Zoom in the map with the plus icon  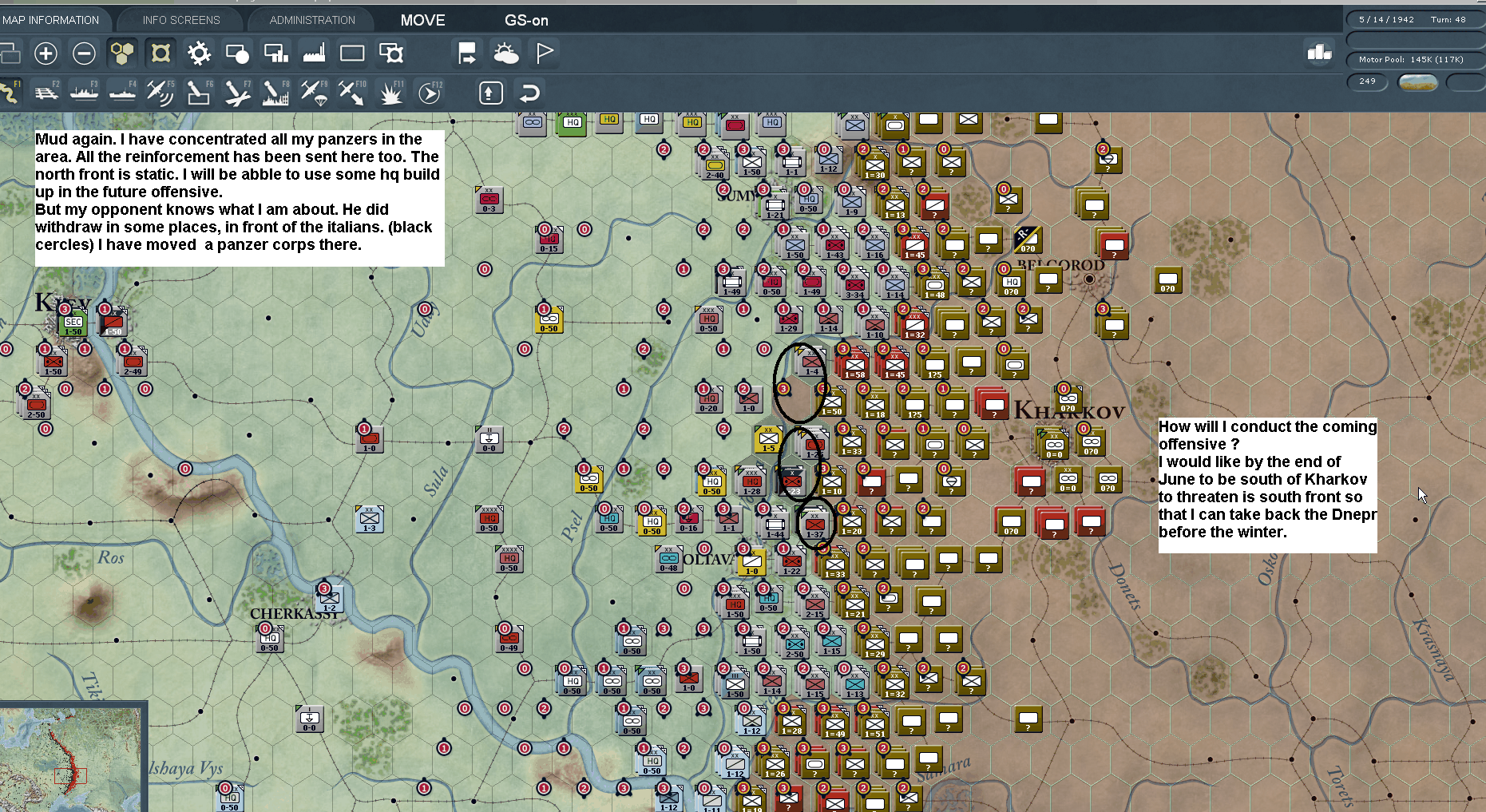coord(46,53)
